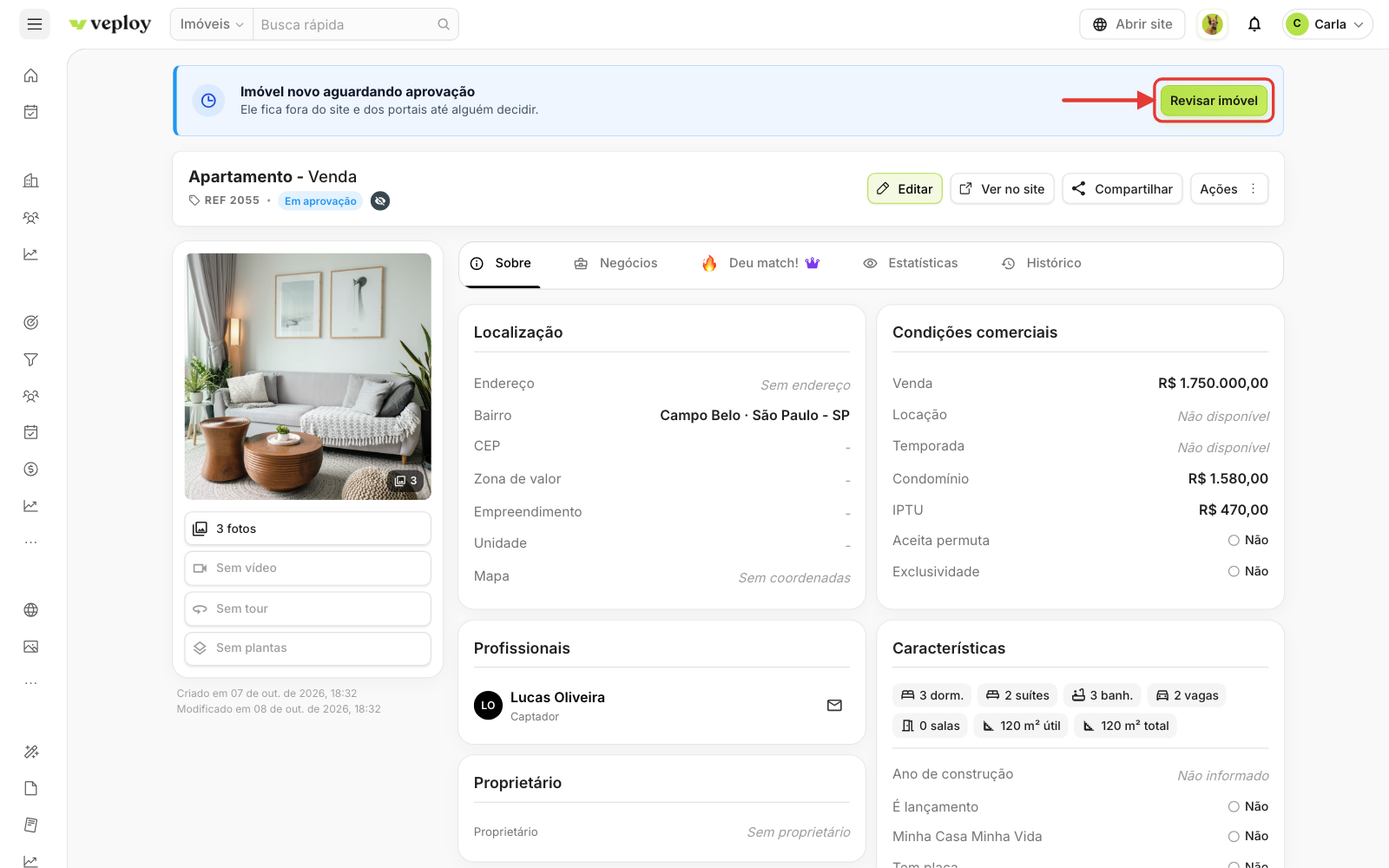Expand the Imóveis search category dropdown

click(x=212, y=24)
